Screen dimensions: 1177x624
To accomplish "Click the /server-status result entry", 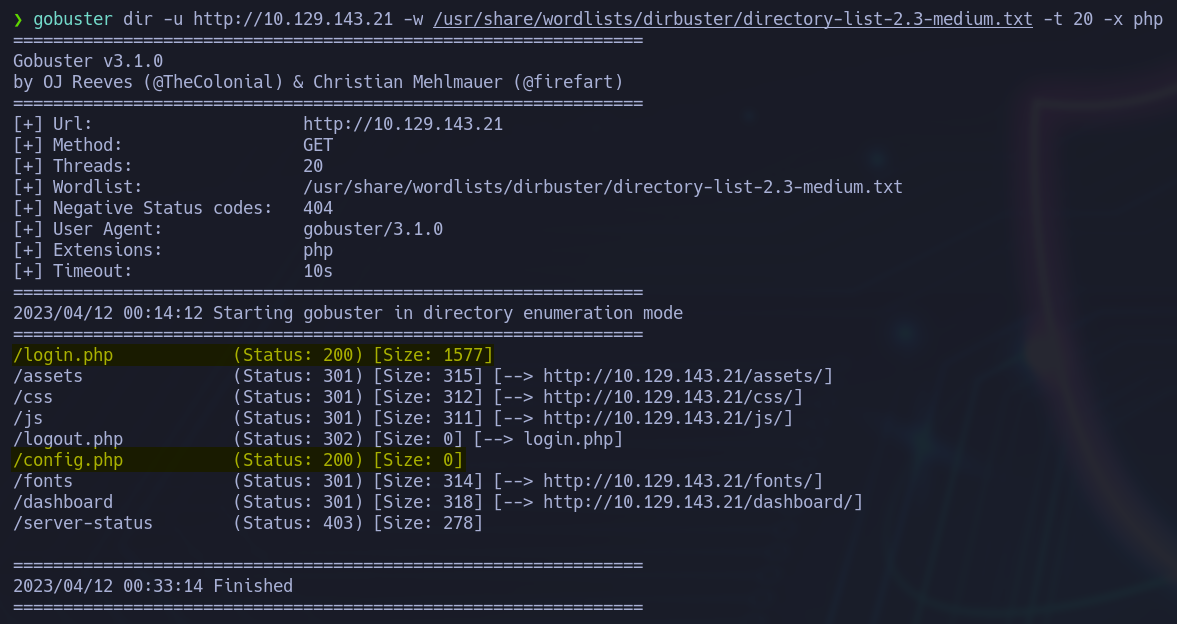I will tap(83, 523).
